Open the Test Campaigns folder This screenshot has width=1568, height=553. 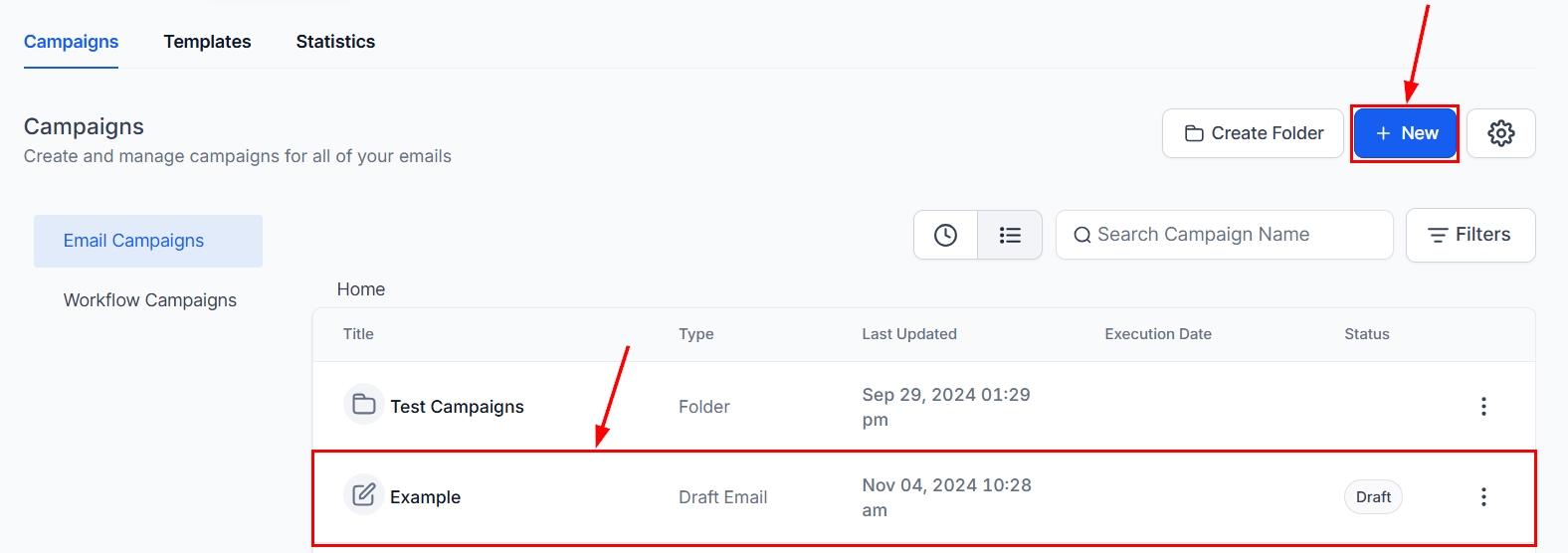(x=457, y=407)
